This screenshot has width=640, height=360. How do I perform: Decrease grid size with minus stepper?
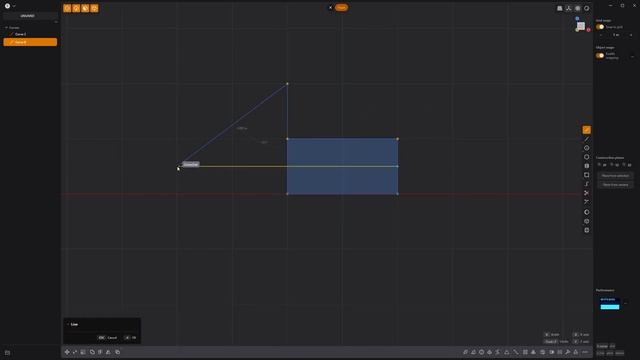[x=600, y=35]
